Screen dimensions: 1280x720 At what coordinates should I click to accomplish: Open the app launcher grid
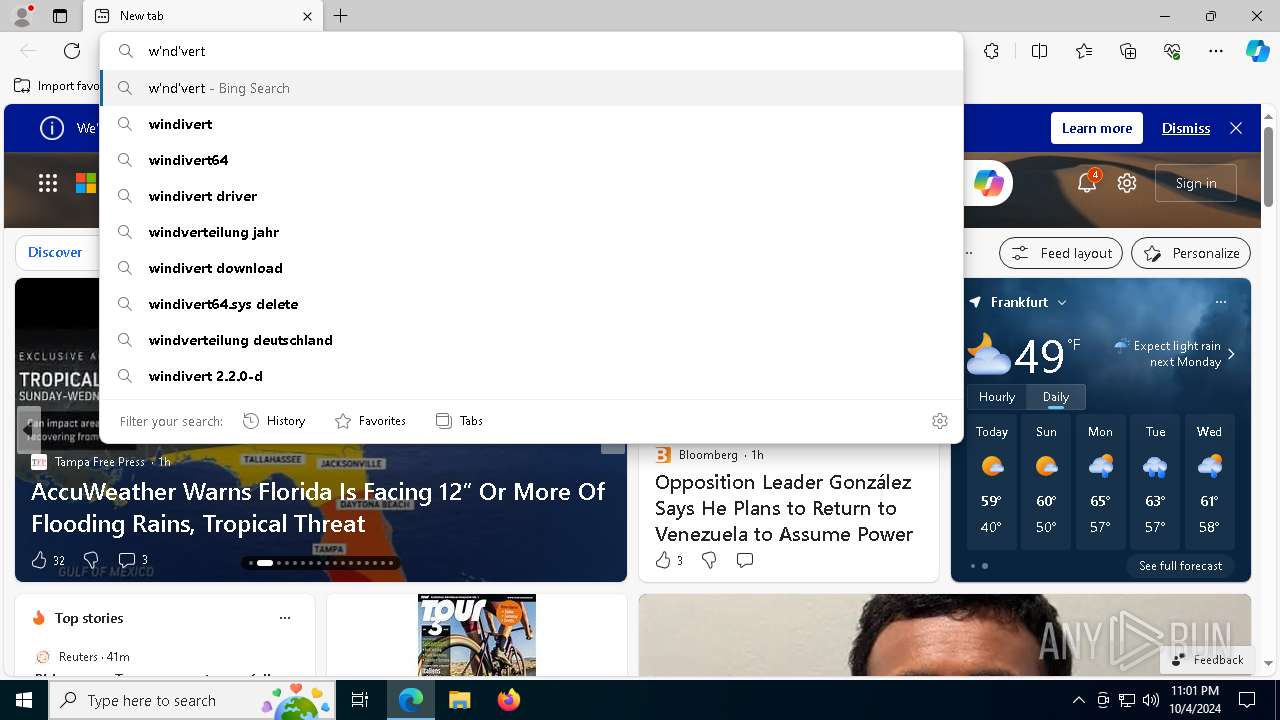48,183
